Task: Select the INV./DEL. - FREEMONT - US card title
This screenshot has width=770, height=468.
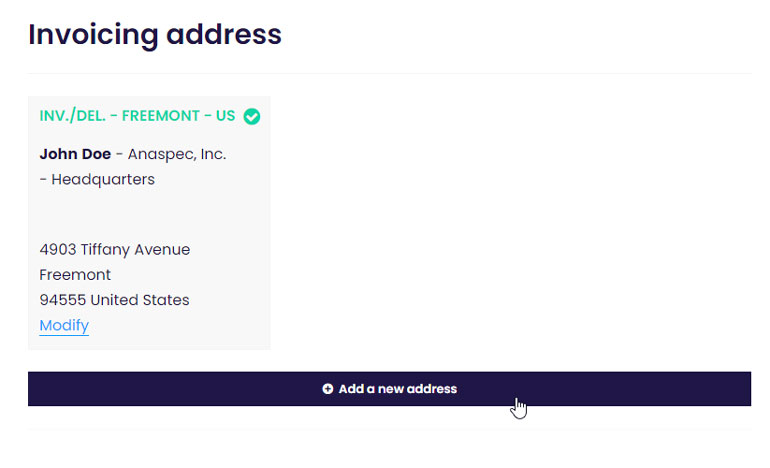Action: click(137, 116)
